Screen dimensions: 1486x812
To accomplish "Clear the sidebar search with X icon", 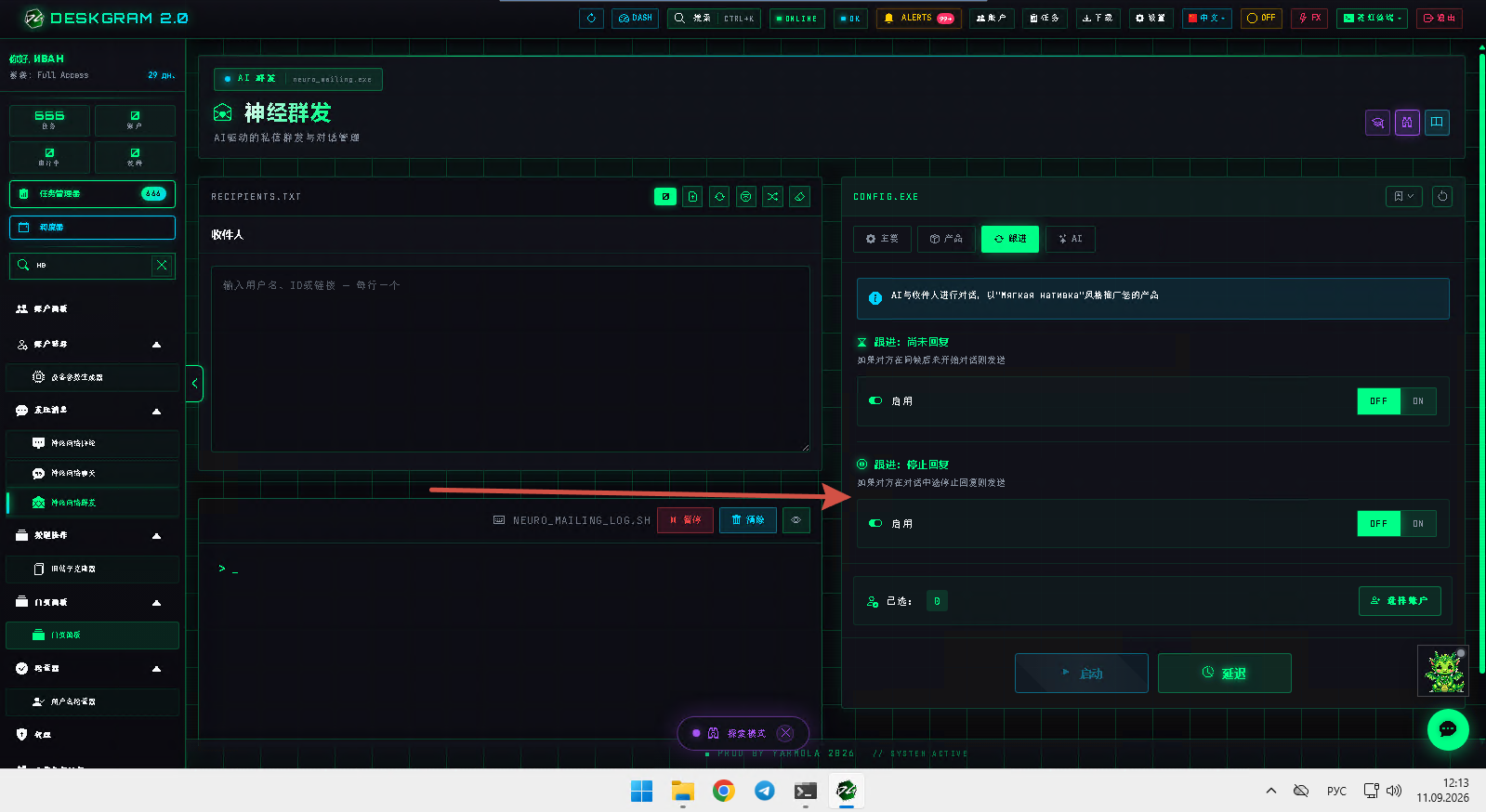I will coord(162,265).
